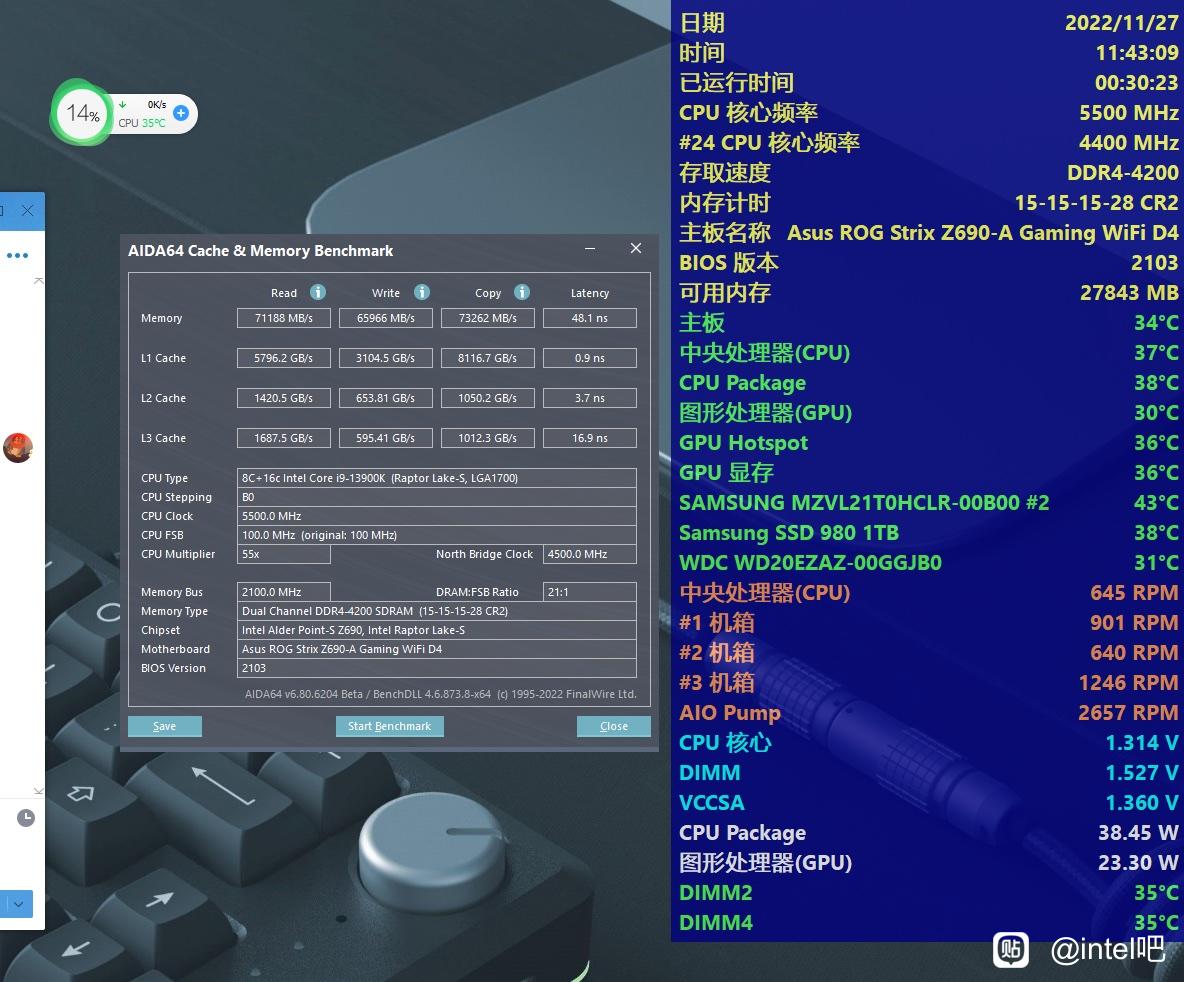Click the AIO Pump 2657 RPM reading

[1128, 712]
